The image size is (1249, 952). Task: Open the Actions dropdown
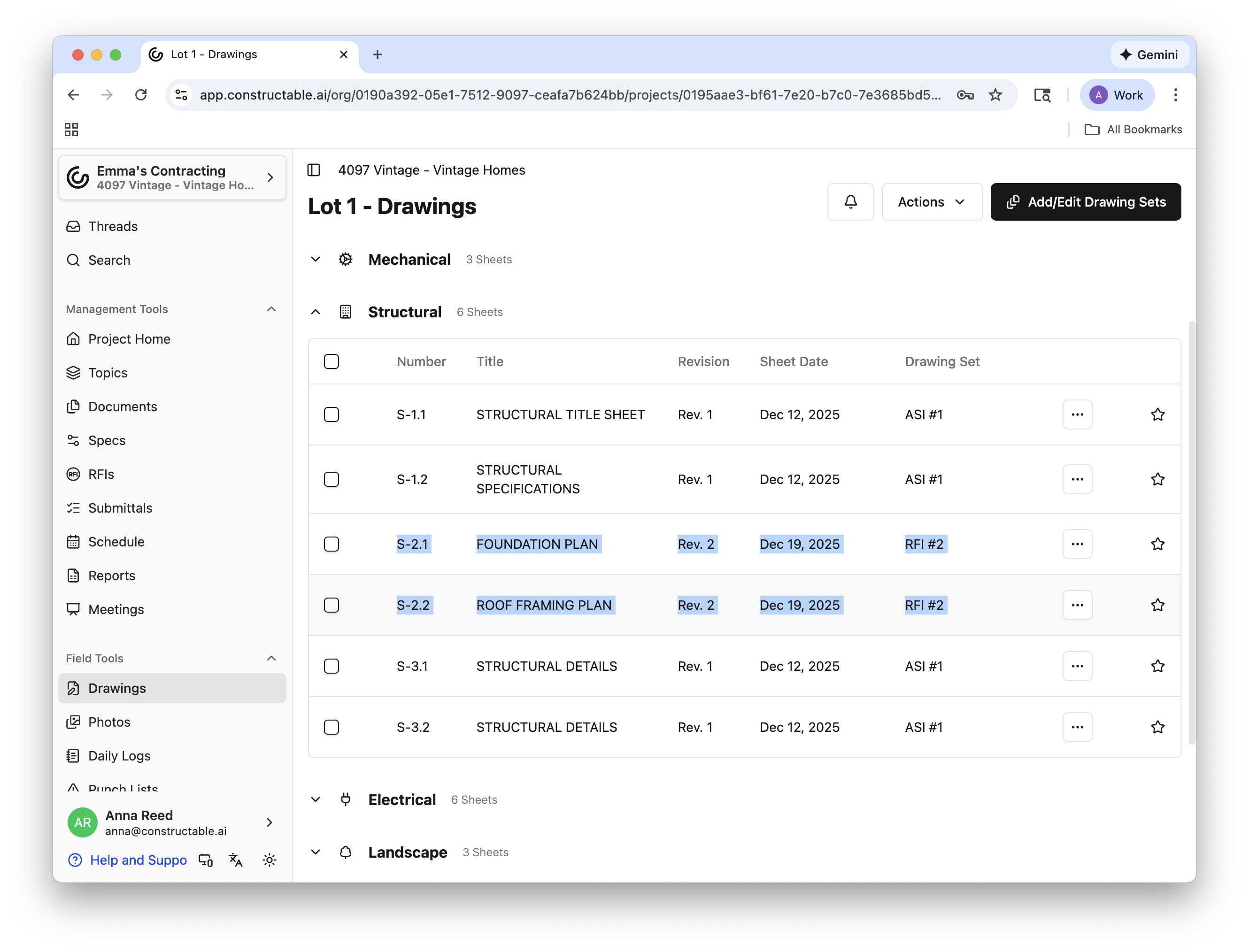pos(932,202)
